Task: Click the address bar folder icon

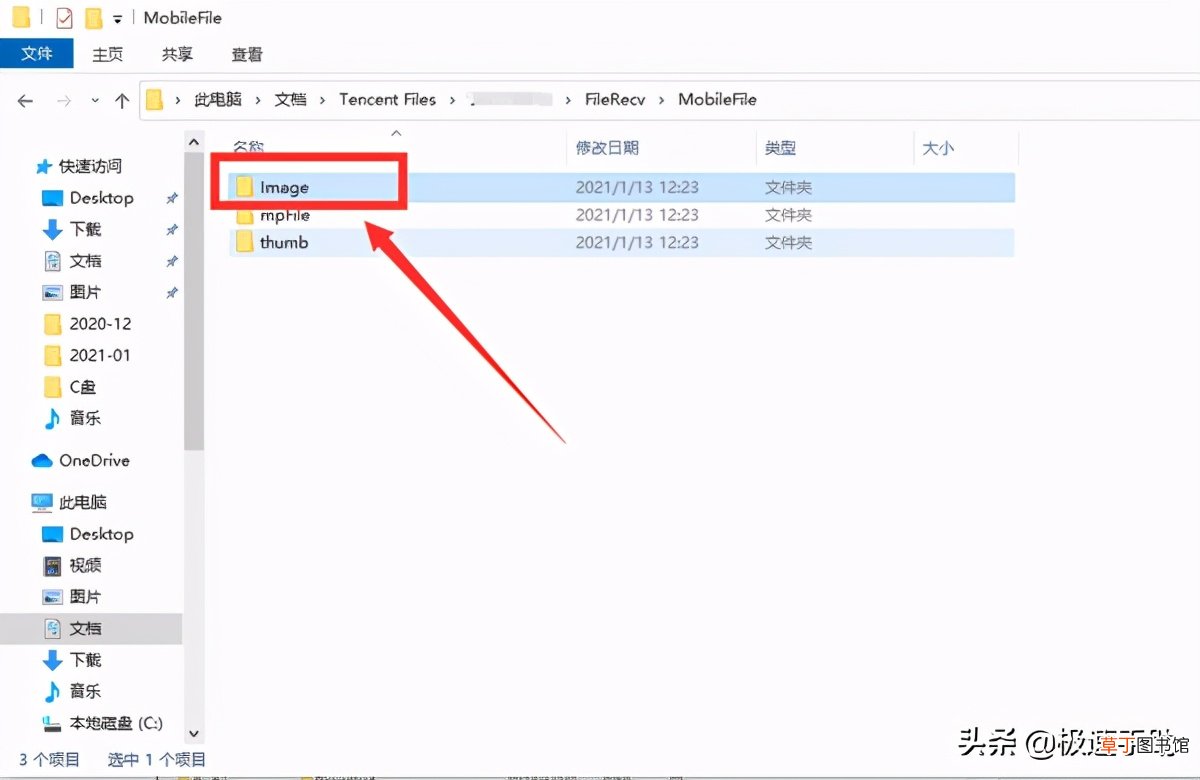Action: [x=154, y=100]
